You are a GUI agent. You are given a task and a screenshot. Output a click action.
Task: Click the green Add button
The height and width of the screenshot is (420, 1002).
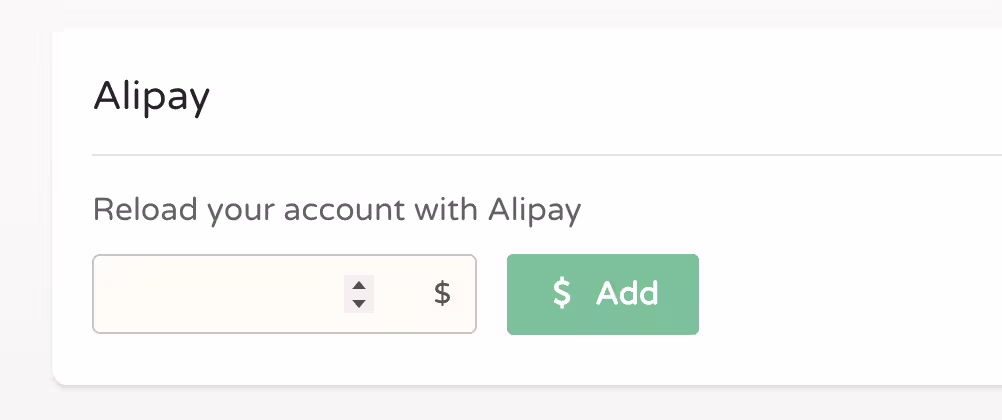tap(603, 294)
